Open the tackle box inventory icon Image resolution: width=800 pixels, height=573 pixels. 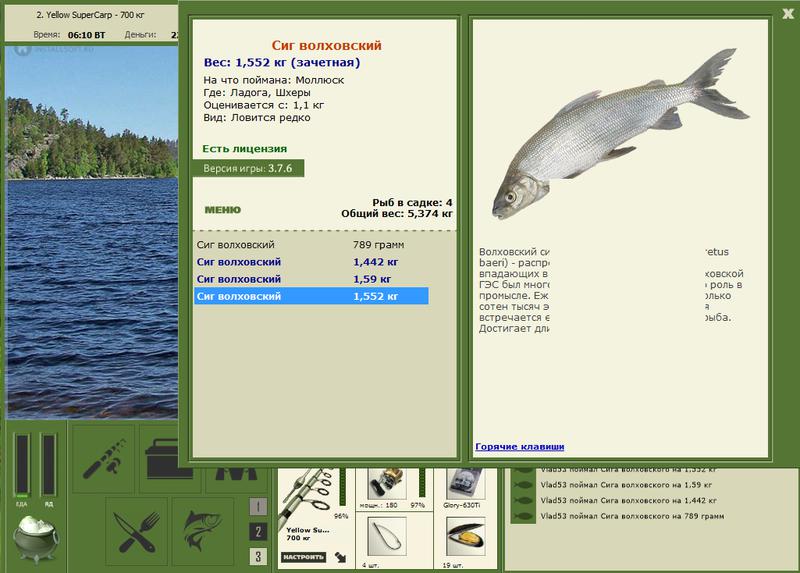pos(159,458)
